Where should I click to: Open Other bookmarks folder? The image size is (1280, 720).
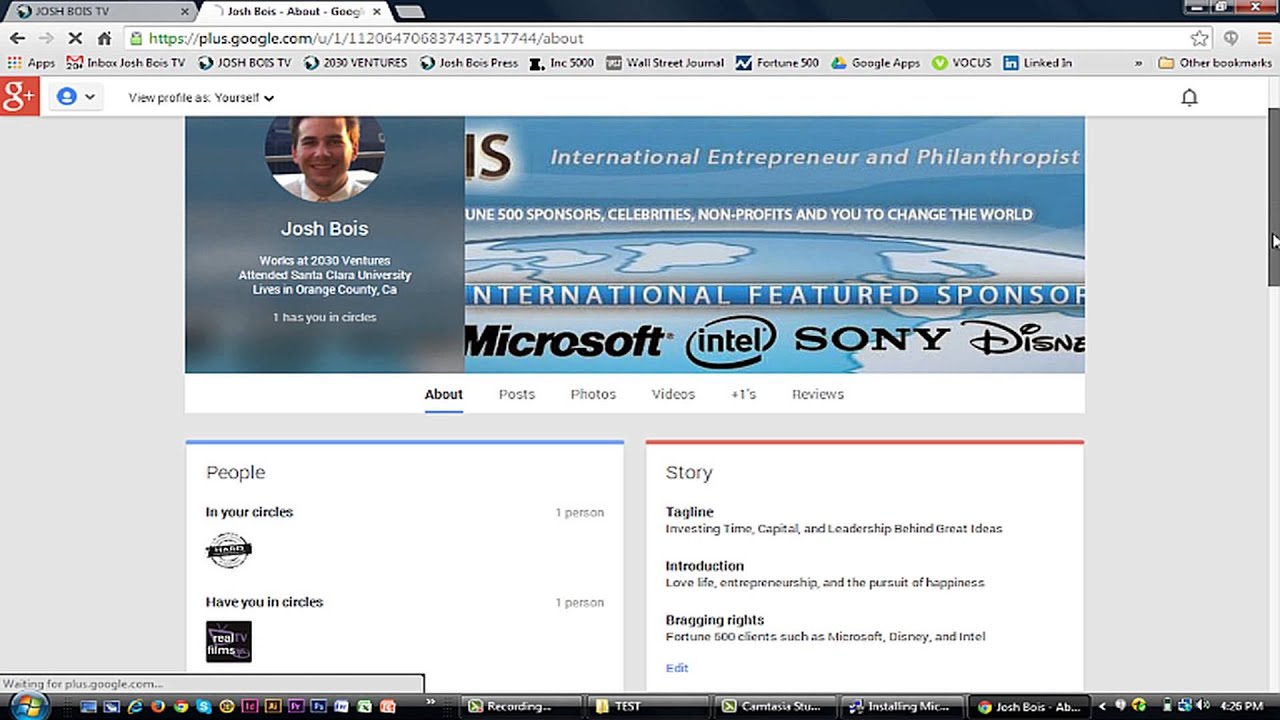pos(1214,62)
